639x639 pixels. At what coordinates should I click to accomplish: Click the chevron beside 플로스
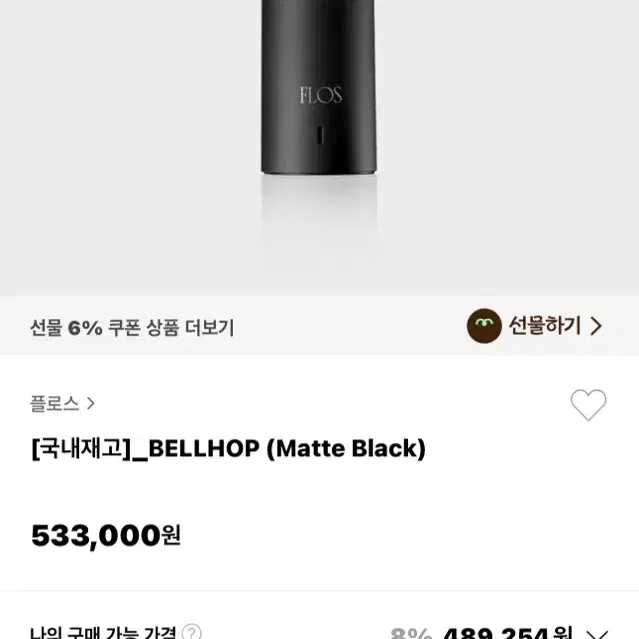[90, 403]
